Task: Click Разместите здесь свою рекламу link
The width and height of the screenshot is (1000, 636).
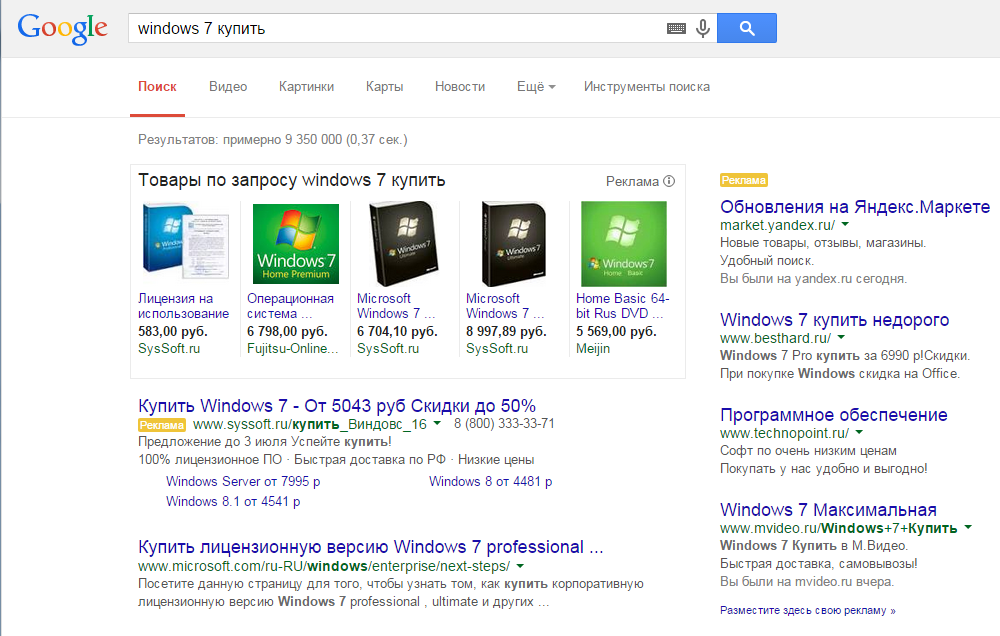Action: tap(807, 610)
